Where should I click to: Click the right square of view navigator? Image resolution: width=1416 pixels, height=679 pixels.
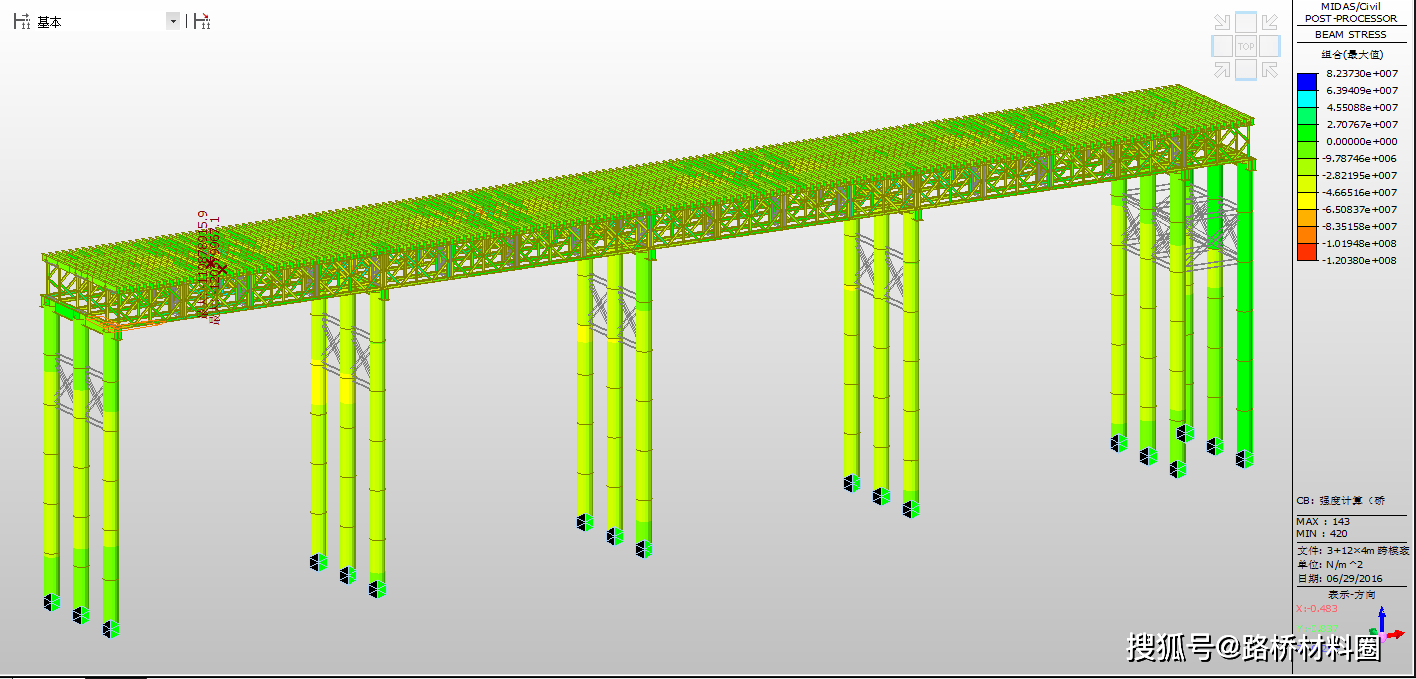tap(1269, 46)
